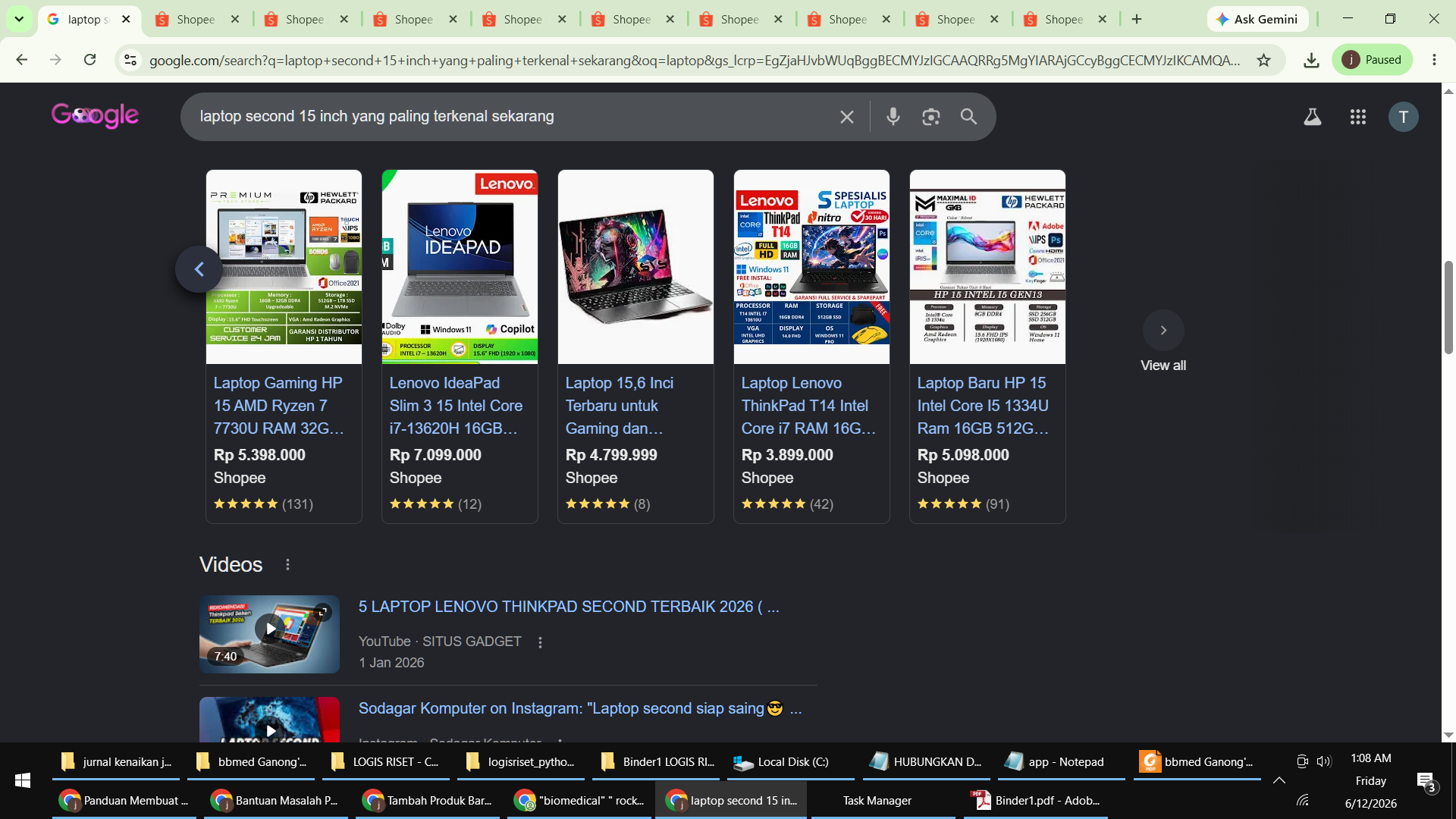Show previous products in carousel

click(x=199, y=269)
